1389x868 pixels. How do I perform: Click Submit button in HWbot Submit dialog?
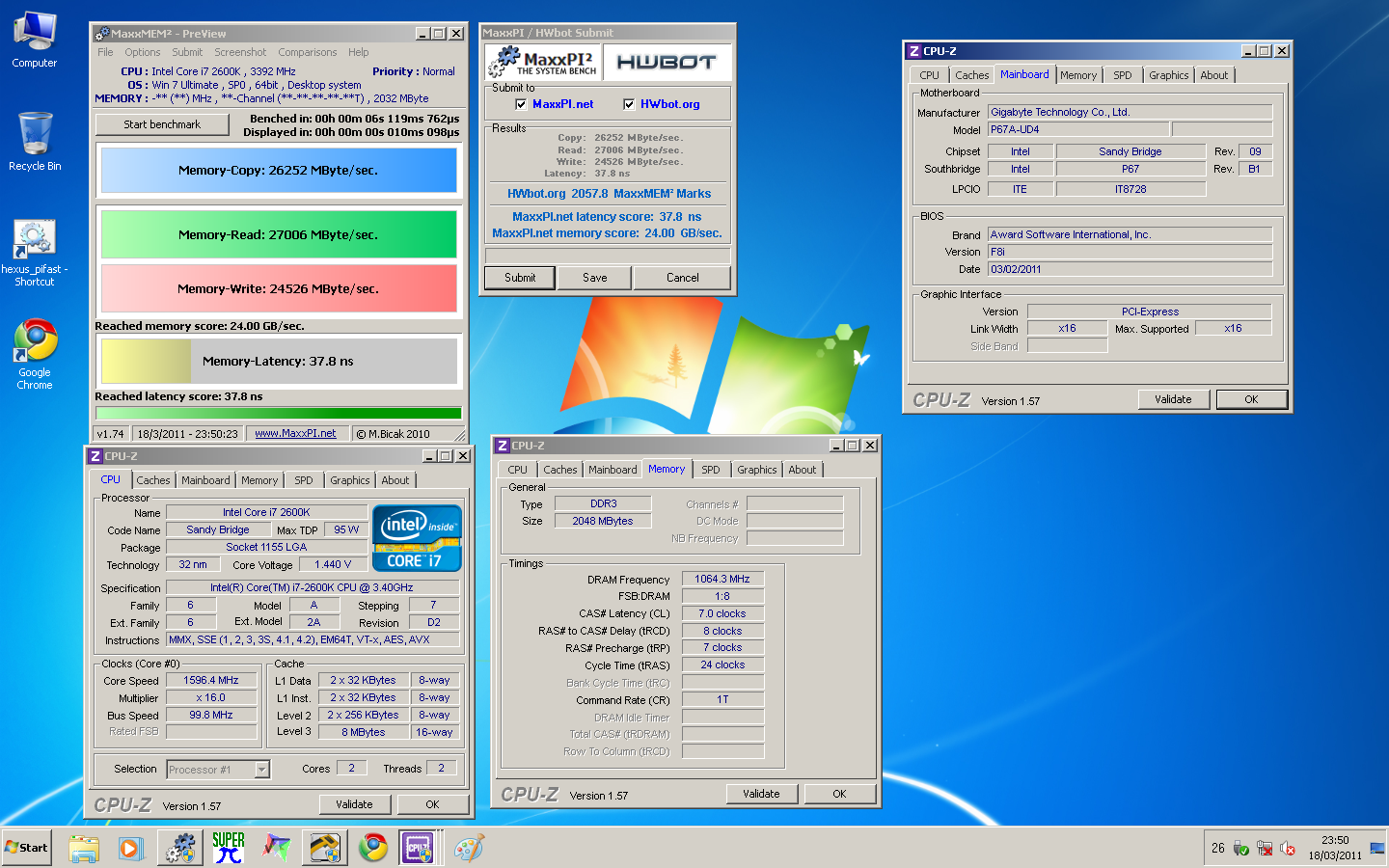pyautogui.click(x=520, y=278)
